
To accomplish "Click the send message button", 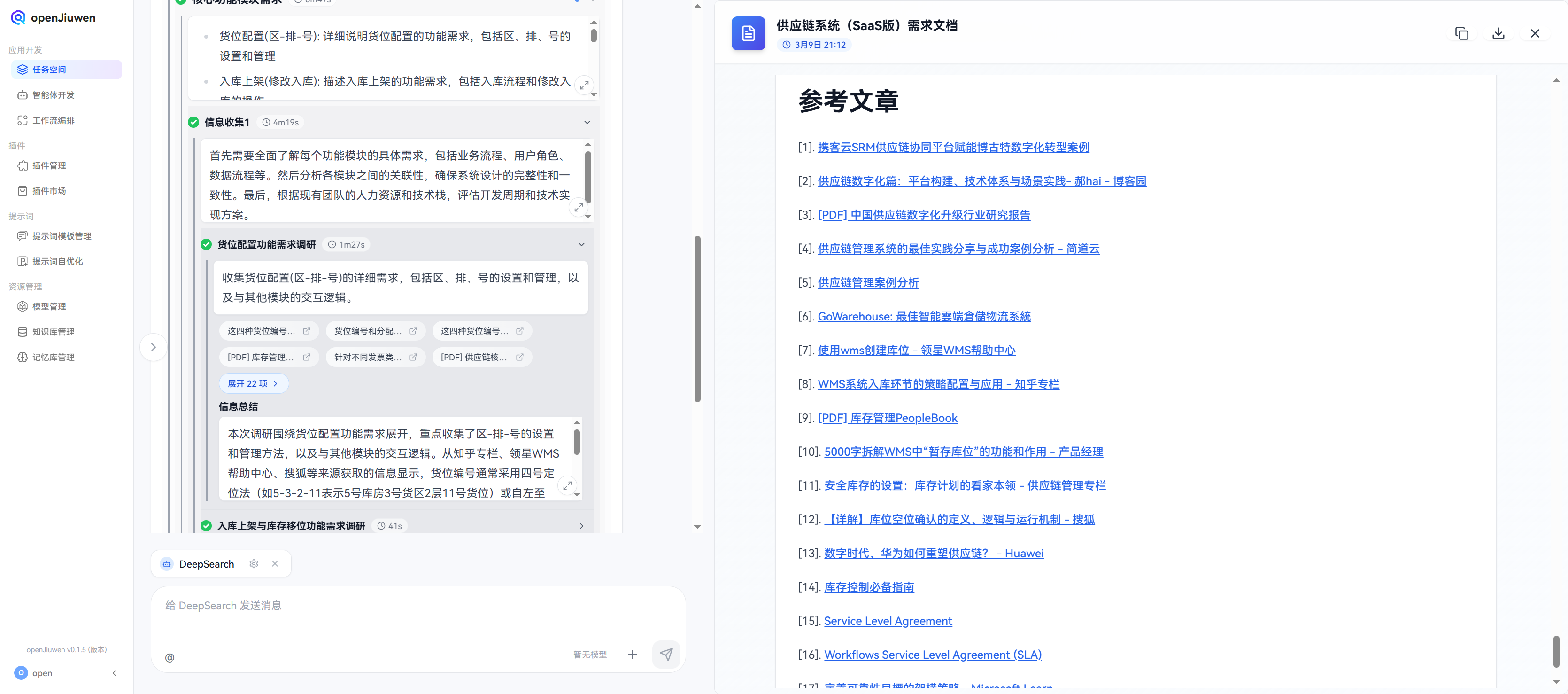I will [666, 655].
